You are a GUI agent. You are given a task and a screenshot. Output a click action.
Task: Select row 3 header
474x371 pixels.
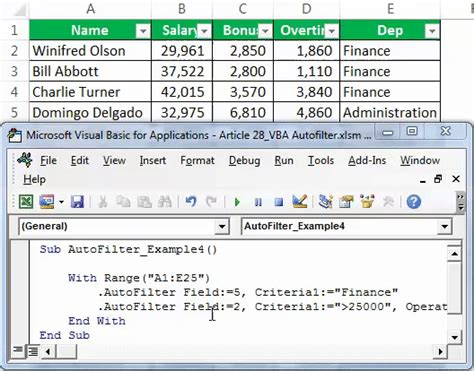14,71
